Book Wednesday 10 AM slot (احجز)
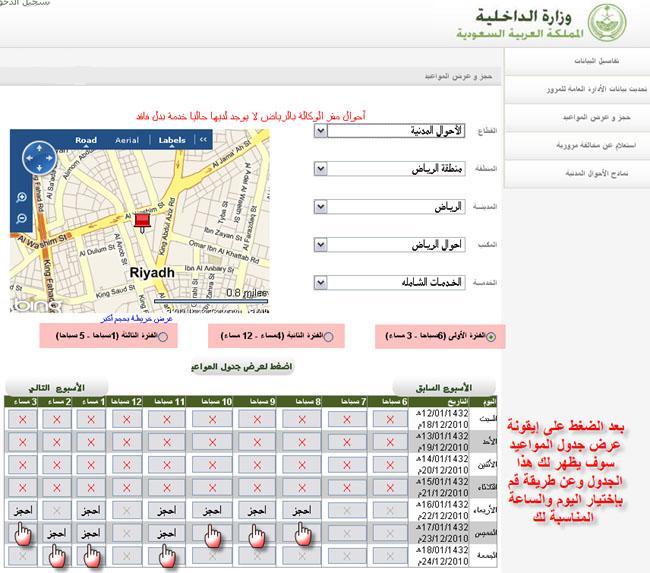 coord(212,511)
